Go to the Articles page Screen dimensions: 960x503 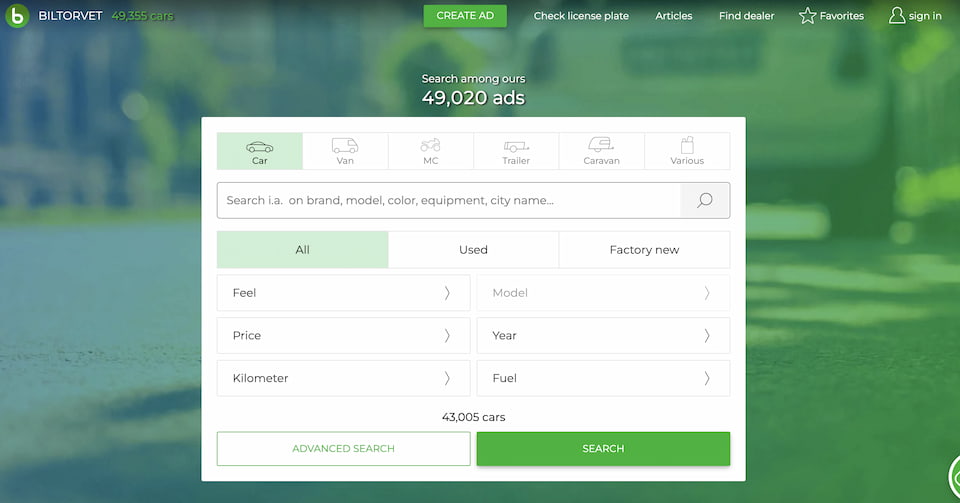[x=674, y=16]
